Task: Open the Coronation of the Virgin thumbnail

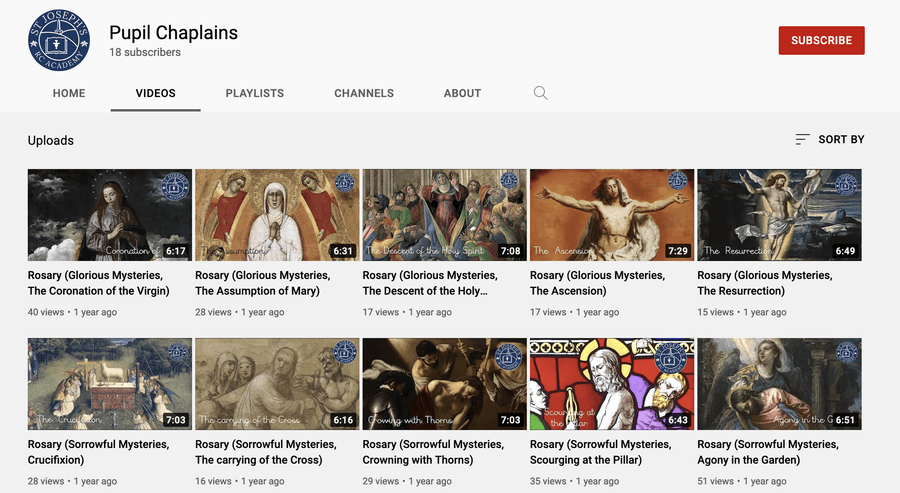Action: [110, 215]
